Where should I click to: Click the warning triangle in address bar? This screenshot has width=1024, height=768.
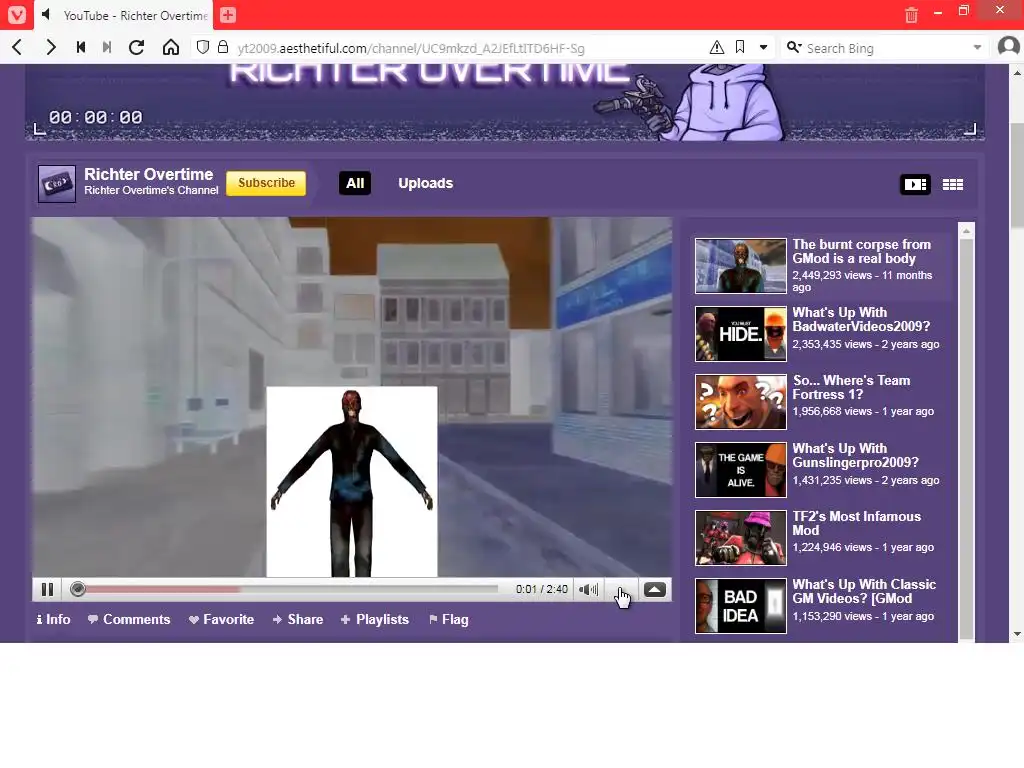(716, 47)
